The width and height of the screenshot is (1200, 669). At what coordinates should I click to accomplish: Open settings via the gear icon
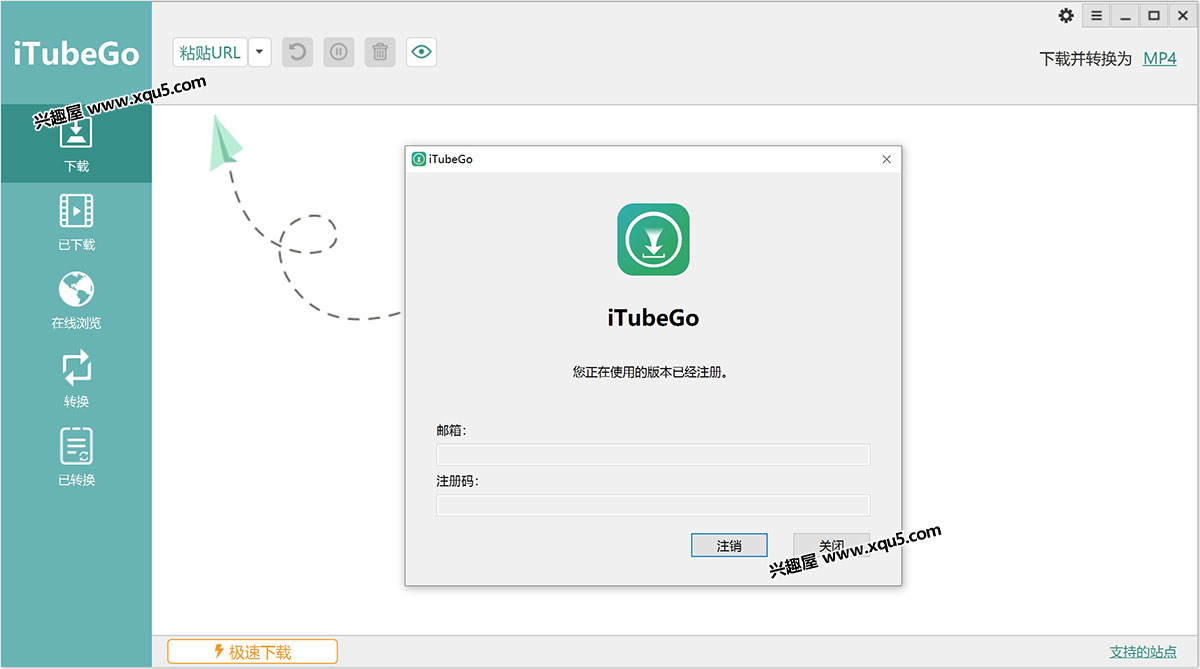[x=1066, y=15]
